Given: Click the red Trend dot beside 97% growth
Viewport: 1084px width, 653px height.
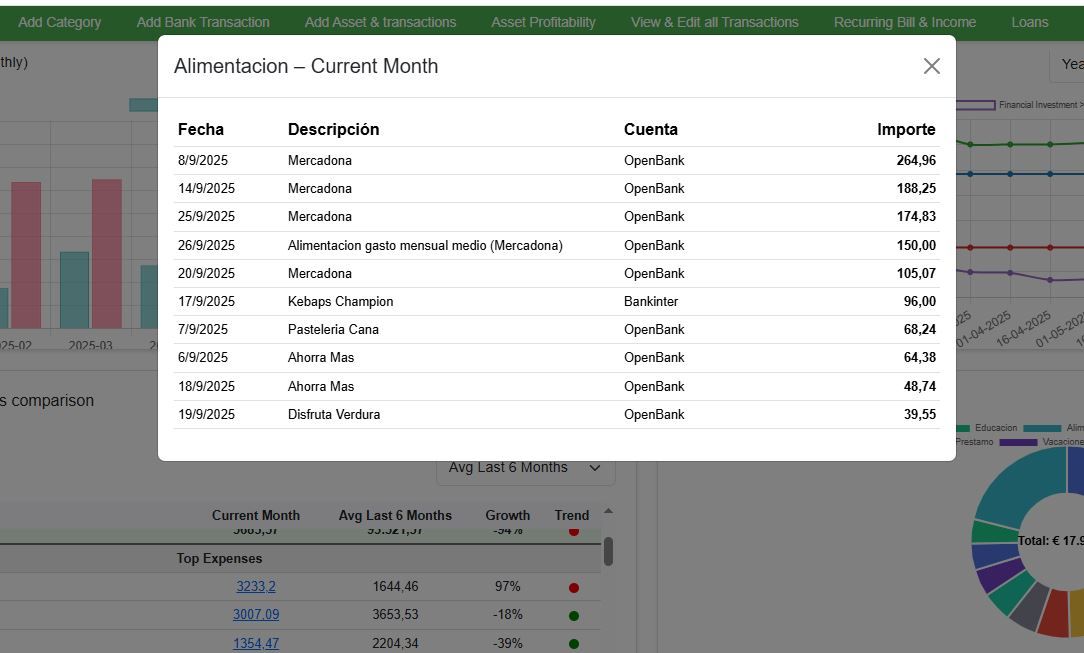Looking at the screenshot, I should click(x=574, y=588).
